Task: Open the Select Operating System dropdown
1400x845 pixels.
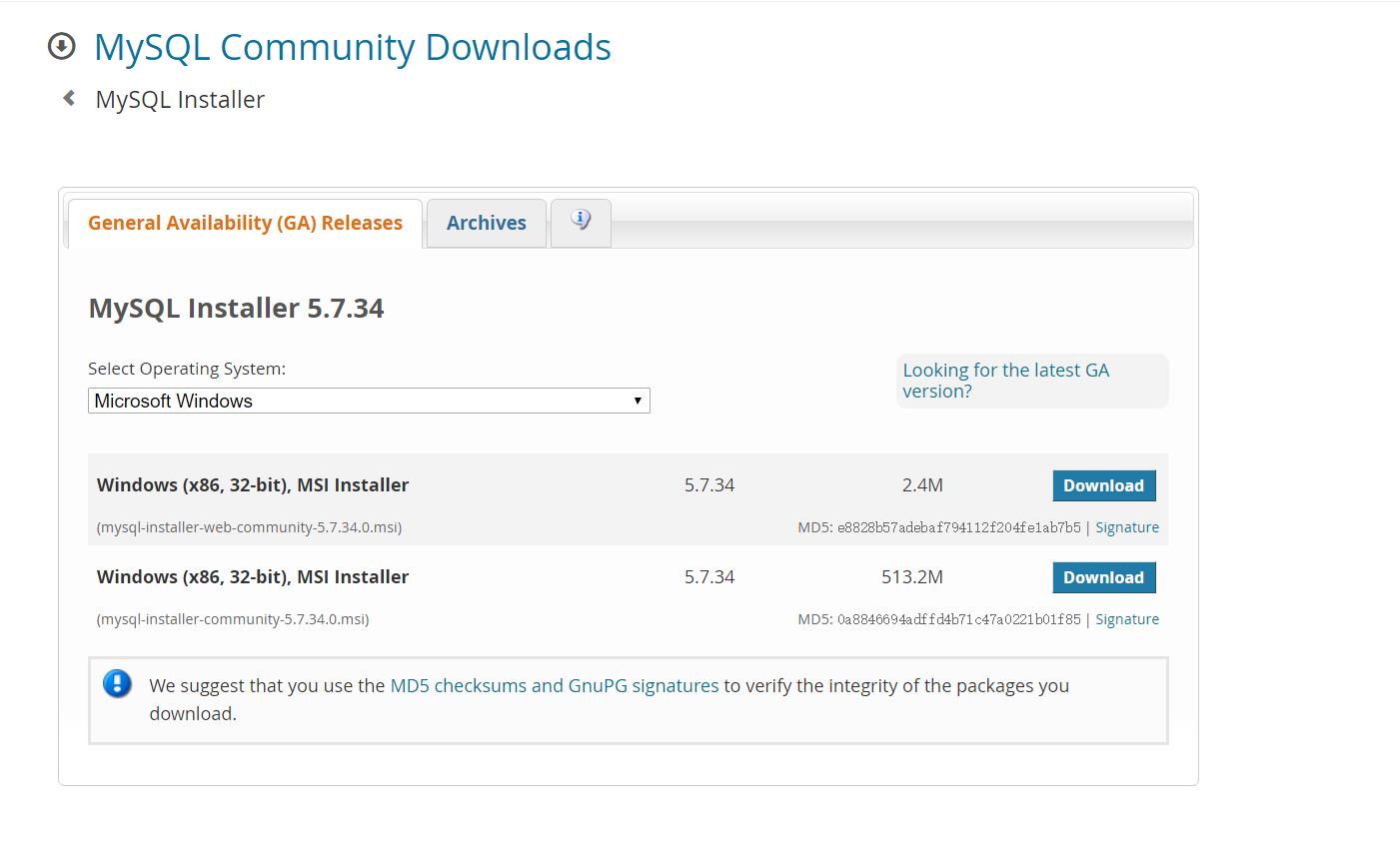Action: 369,401
